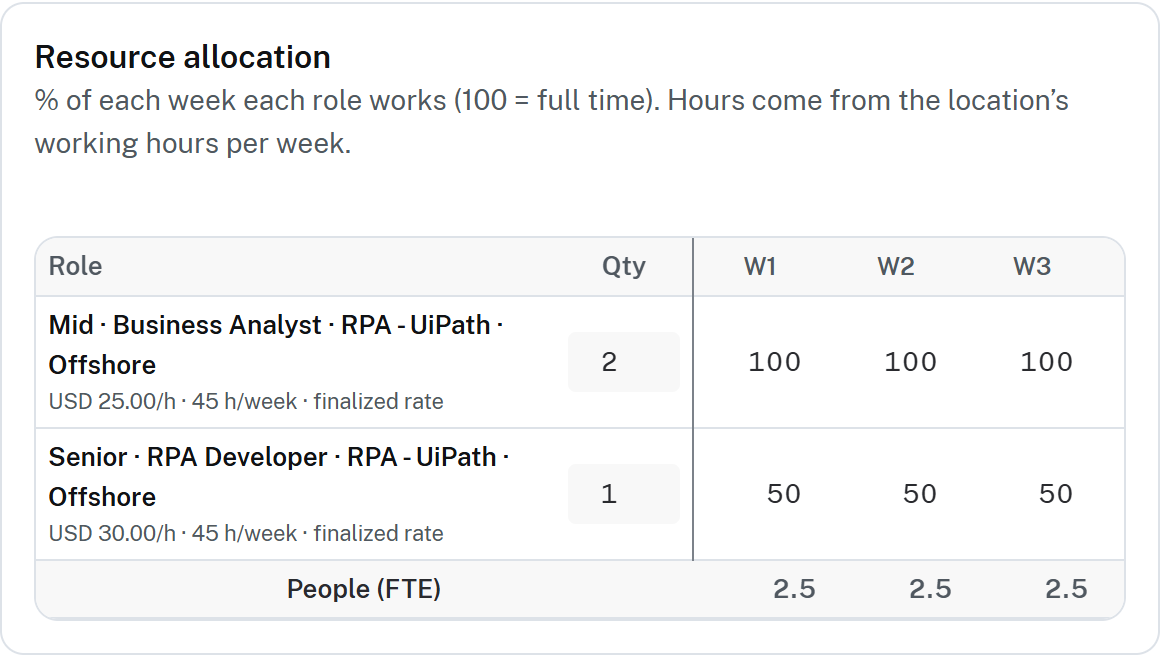Select the W2 column header
This screenshot has width=1160, height=656.
point(896,266)
